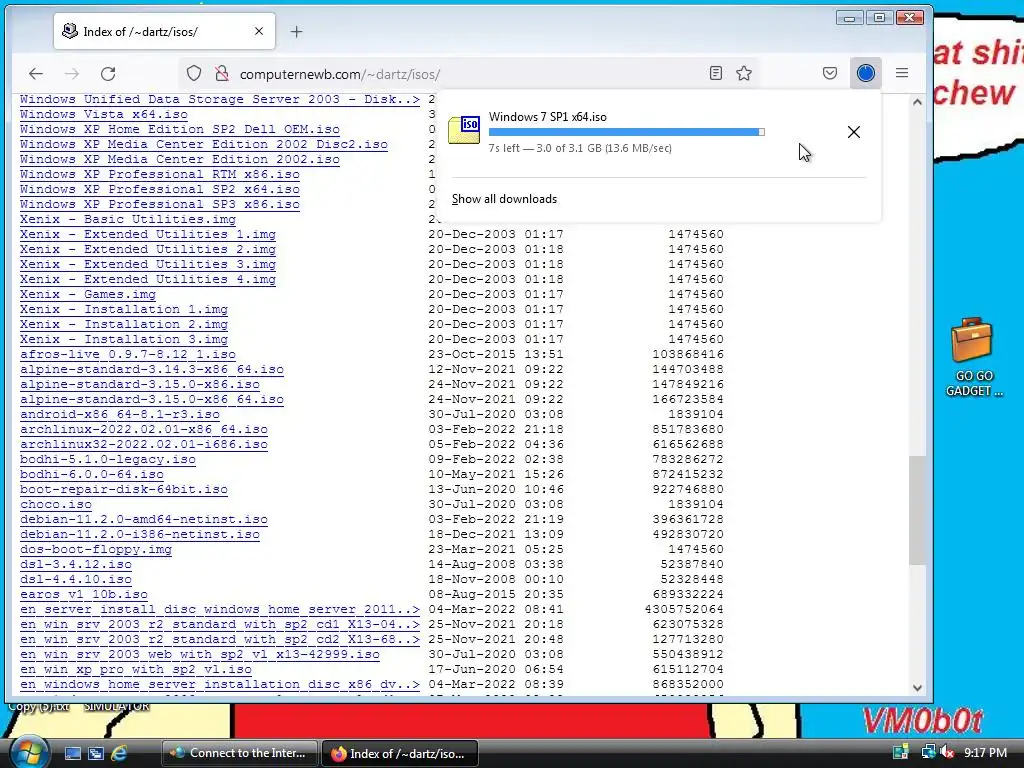
Task: Click the iso file icon in downloads panel
Action: click(x=464, y=129)
